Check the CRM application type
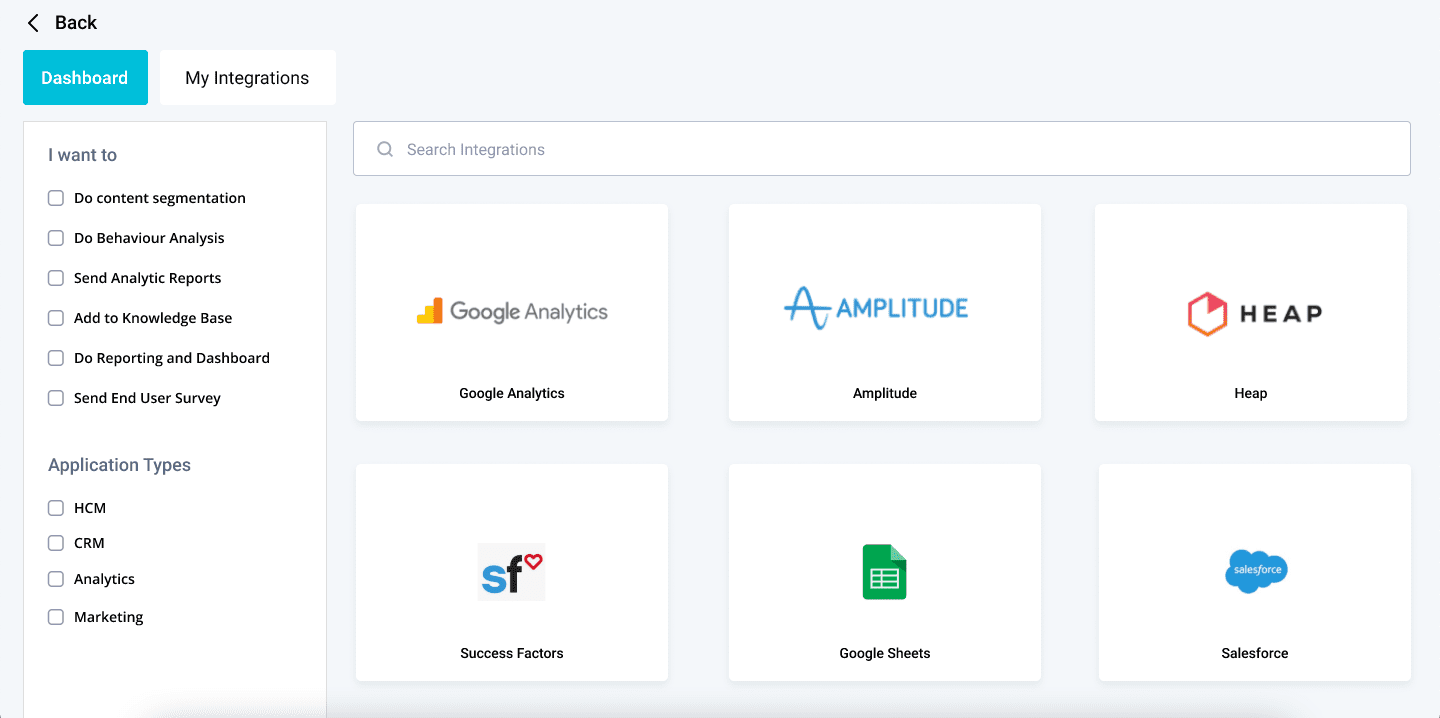Viewport: 1440px width, 718px height. [x=56, y=543]
